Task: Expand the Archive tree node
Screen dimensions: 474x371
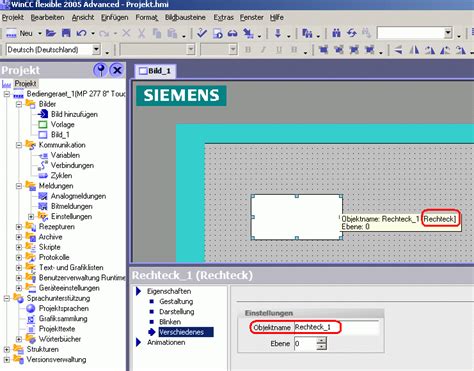Action: (x=19, y=237)
